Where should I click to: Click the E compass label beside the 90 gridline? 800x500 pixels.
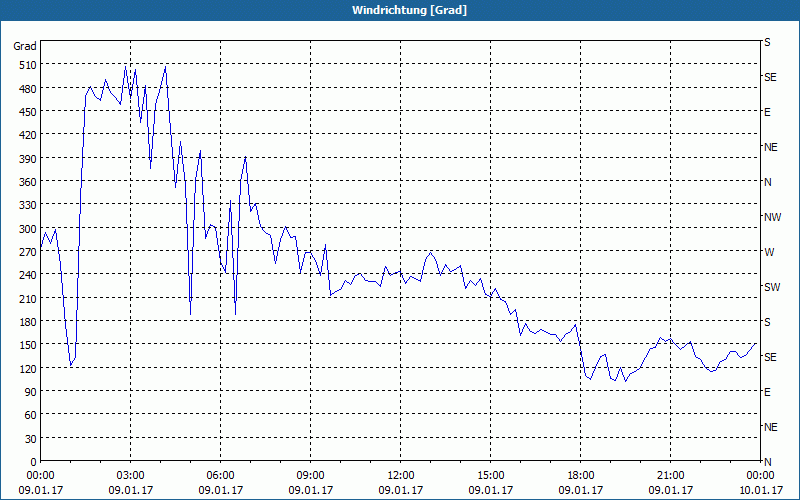point(767,392)
